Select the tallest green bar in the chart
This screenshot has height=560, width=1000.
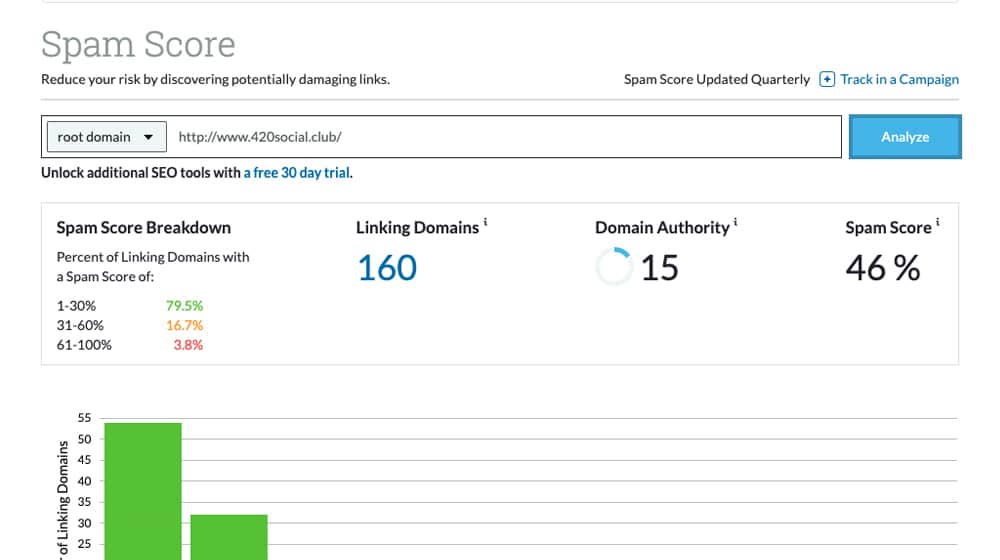143,490
